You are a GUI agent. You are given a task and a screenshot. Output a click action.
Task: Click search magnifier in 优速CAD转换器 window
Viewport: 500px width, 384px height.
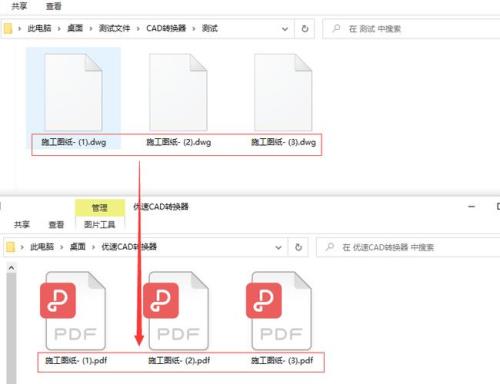point(330,247)
